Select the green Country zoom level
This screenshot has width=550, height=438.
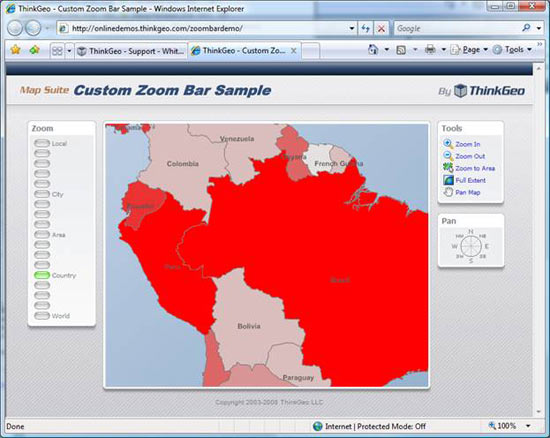coord(42,275)
